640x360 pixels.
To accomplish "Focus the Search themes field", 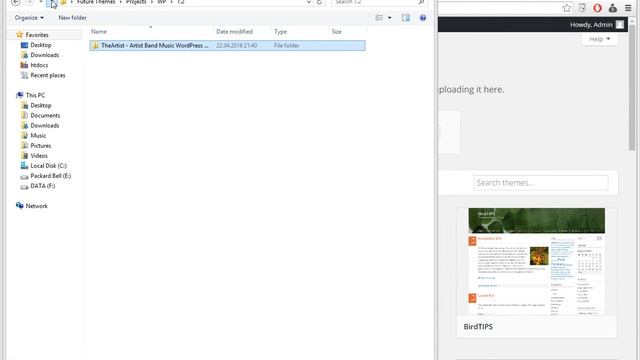I will (541, 183).
